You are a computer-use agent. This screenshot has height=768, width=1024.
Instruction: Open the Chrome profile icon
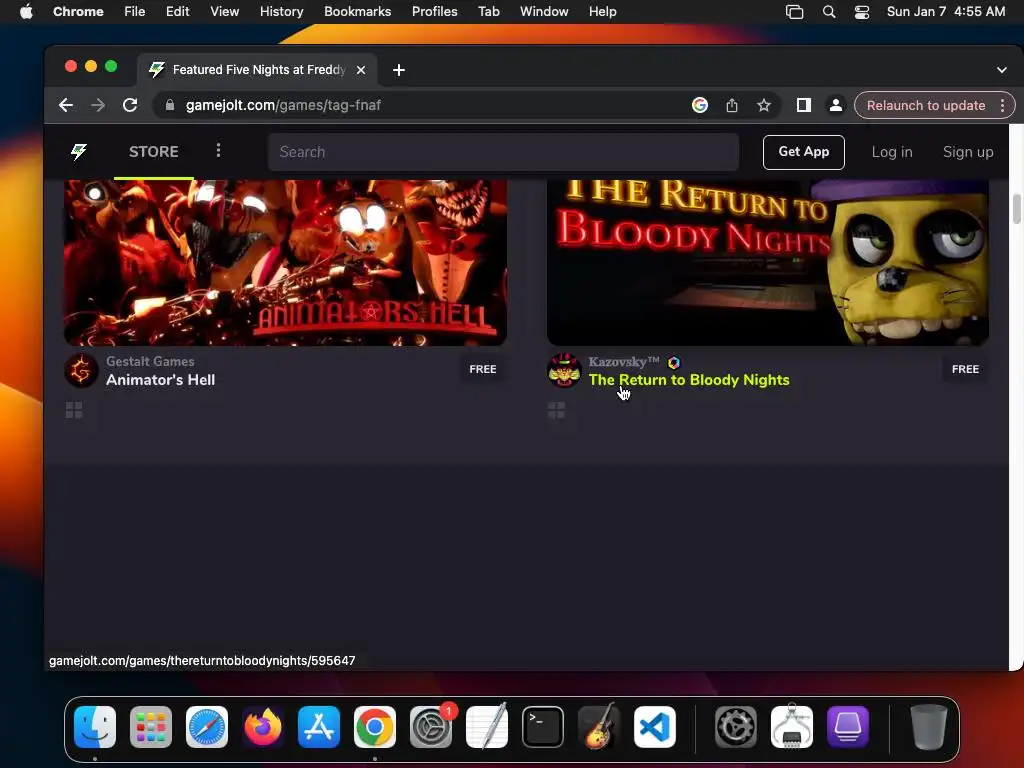(x=835, y=105)
